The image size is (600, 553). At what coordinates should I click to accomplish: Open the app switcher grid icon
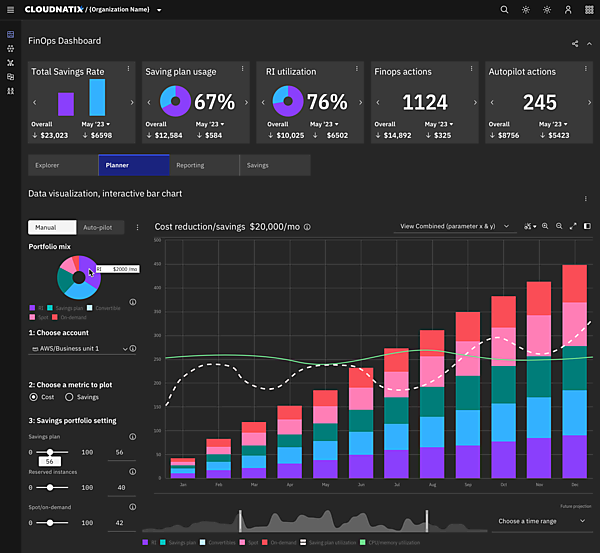click(589, 10)
